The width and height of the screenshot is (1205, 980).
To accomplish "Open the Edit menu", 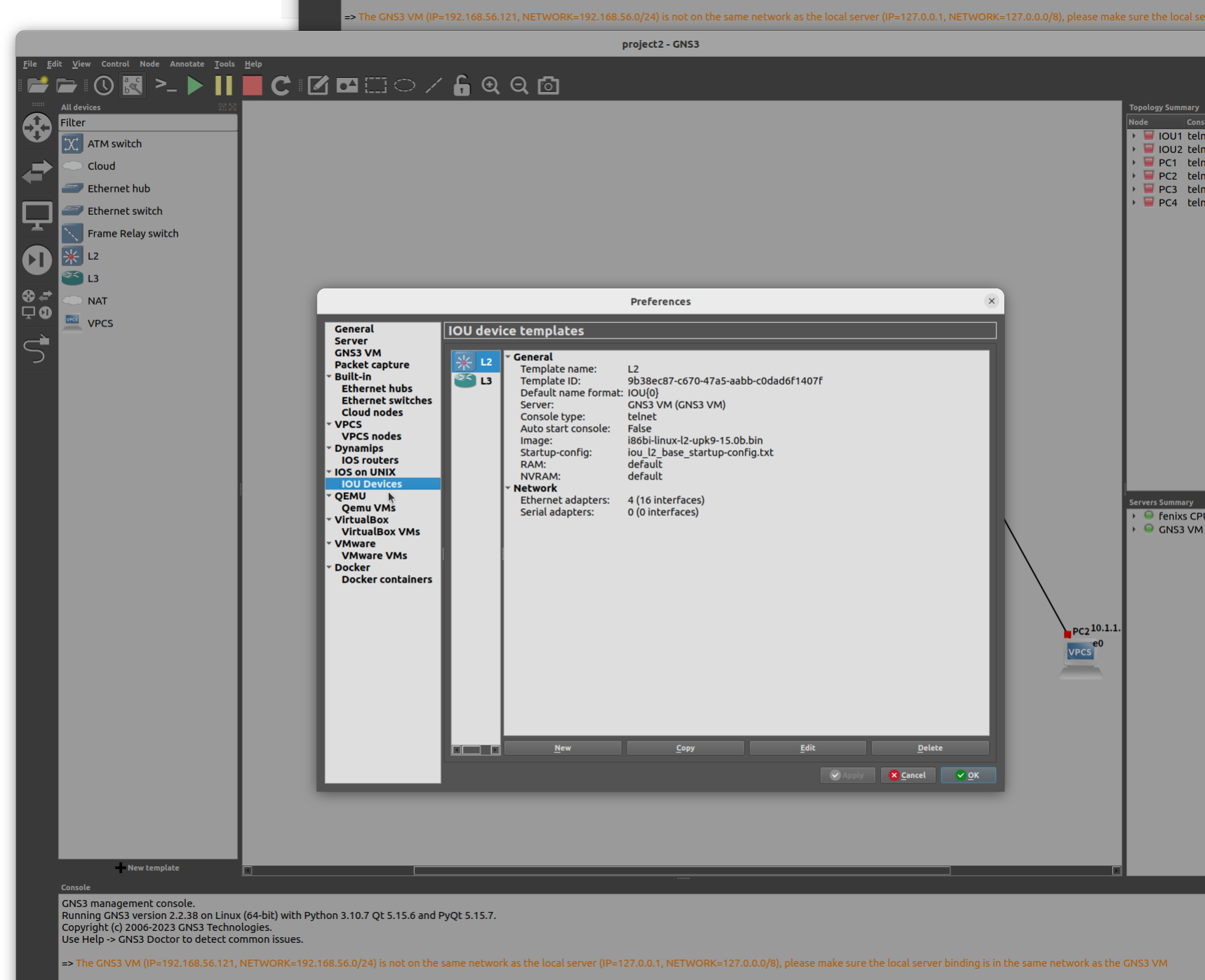I will point(54,64).
